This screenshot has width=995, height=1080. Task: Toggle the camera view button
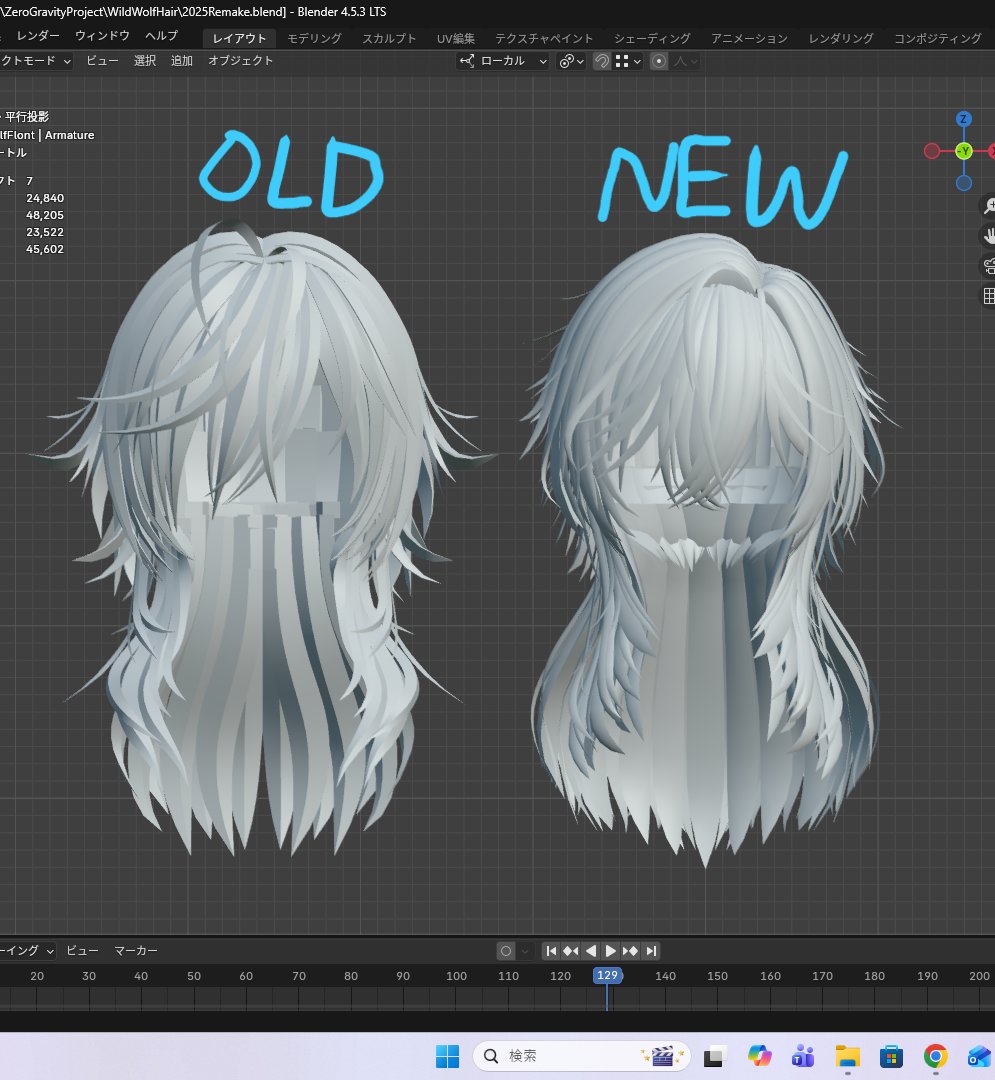point(989,266)
